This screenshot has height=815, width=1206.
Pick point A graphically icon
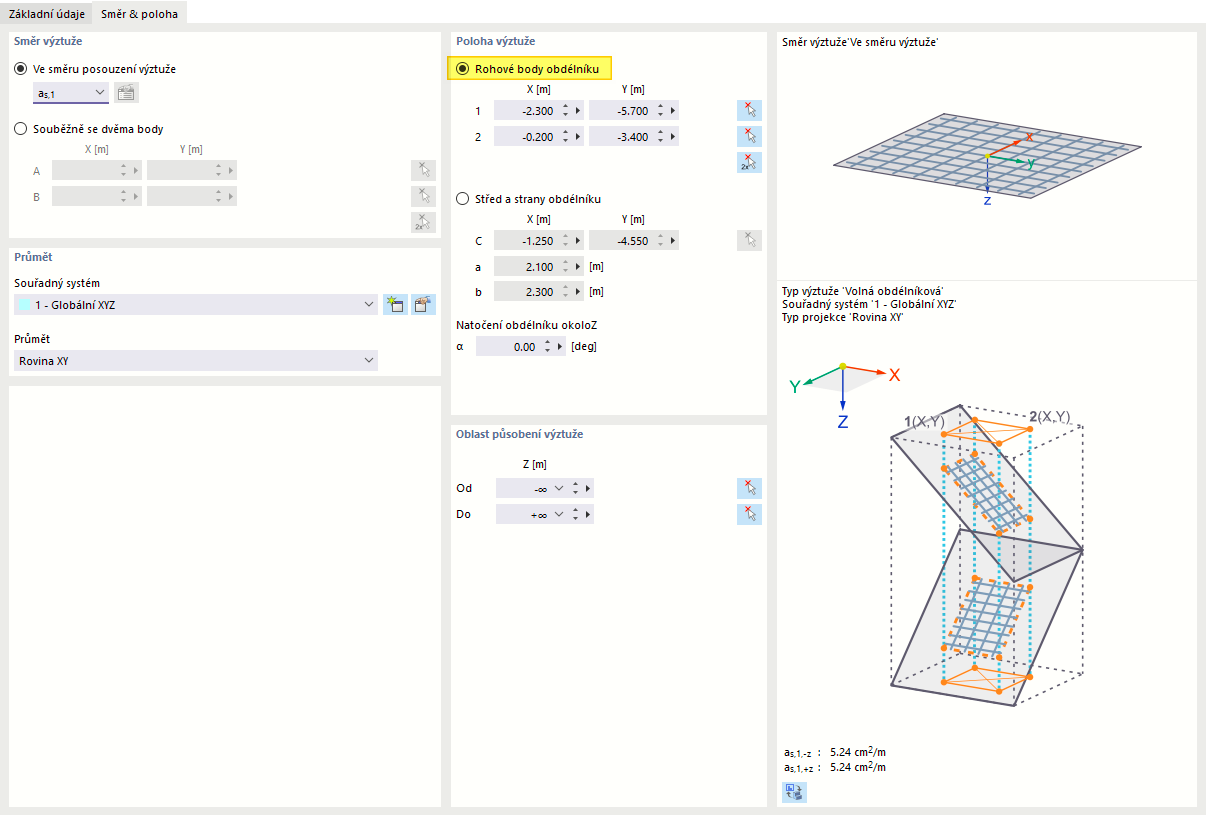[424, 171]
